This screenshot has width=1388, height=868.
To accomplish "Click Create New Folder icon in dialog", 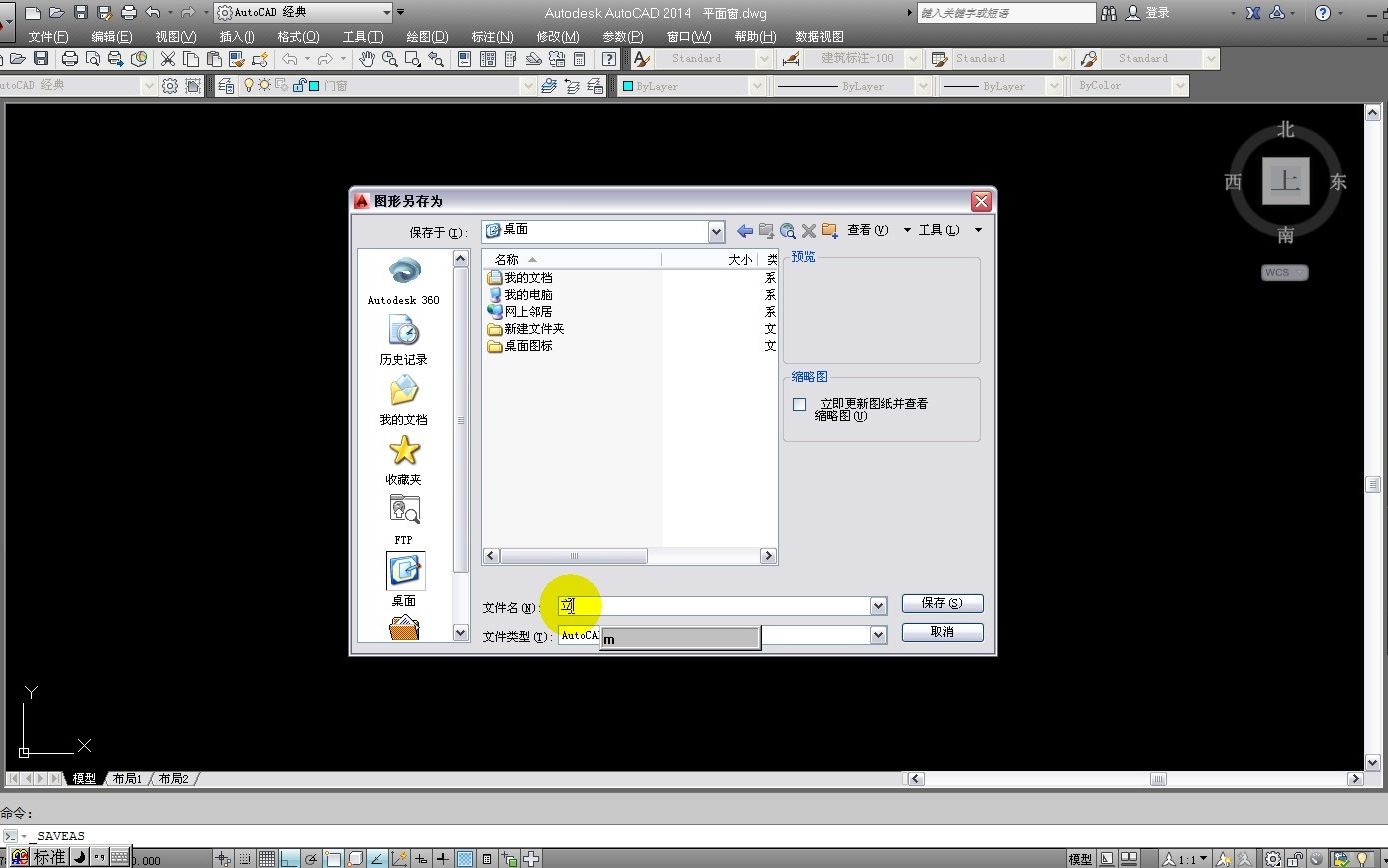I will pyautogui.click(x=830, y=231).
